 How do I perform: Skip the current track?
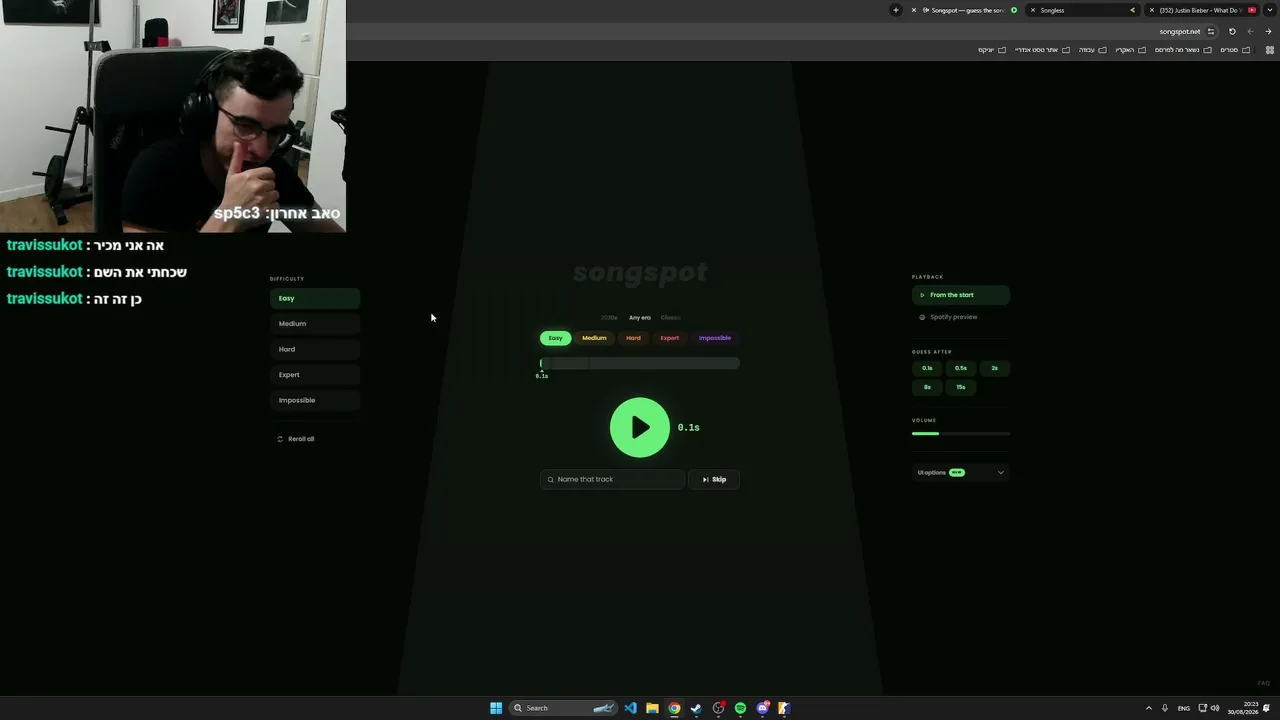click(x=714, y=479)
